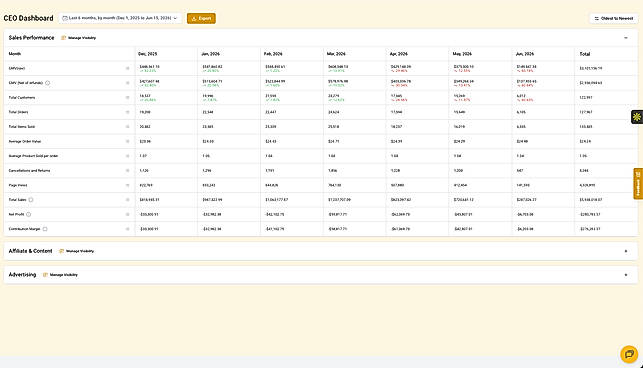The image size is (643, 368).
Task: Click the row handle icon for GMV (Net of refunds)
Action: pos(128,83)
